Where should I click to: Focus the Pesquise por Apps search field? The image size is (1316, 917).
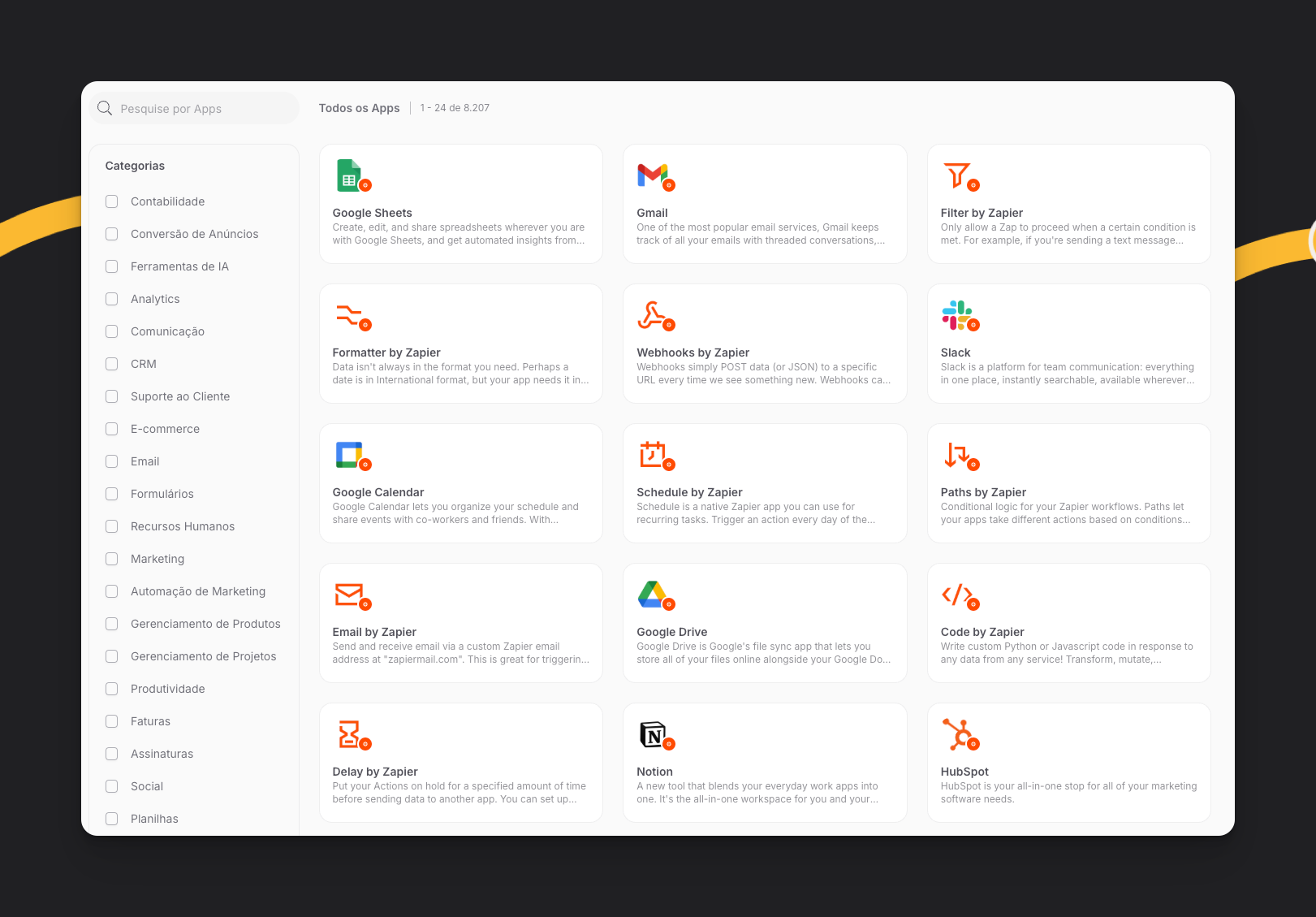coord(194,108)
